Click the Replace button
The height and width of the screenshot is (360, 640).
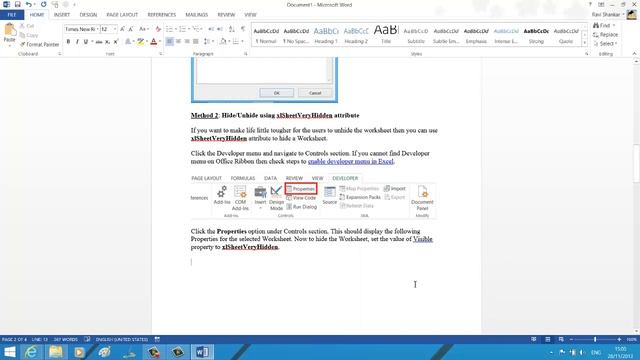(605, 35)
